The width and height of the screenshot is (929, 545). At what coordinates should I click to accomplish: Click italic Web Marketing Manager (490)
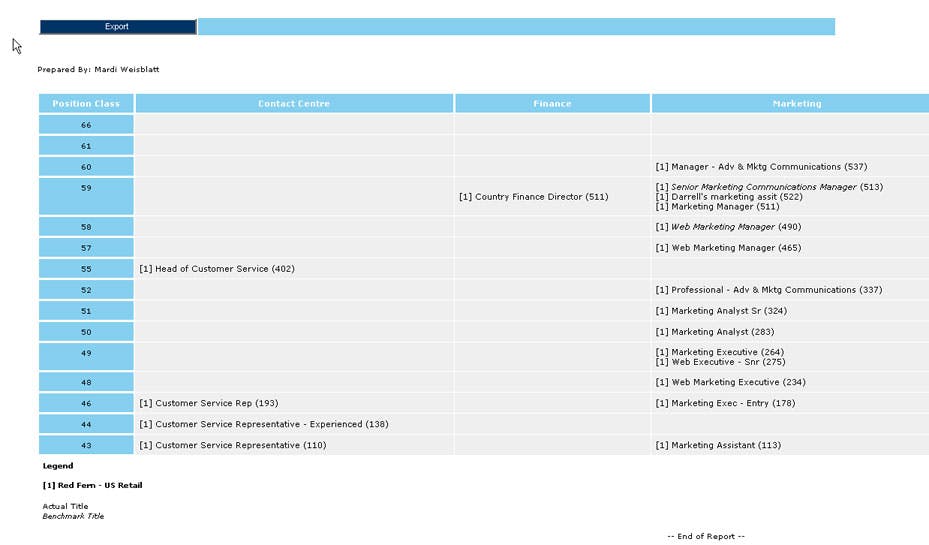[x=728, y=227]
